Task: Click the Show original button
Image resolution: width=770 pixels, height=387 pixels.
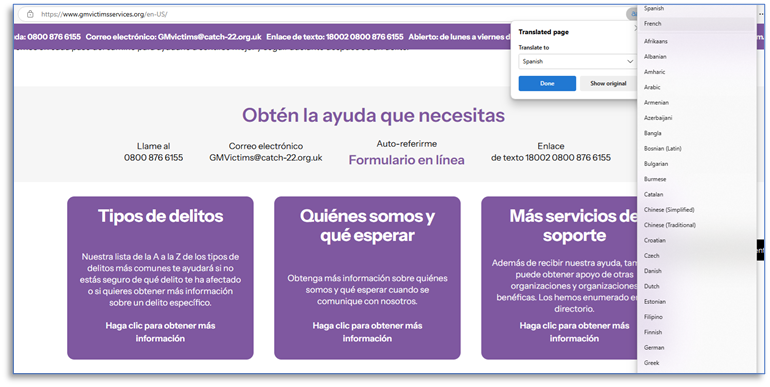Action: [608, 83]
